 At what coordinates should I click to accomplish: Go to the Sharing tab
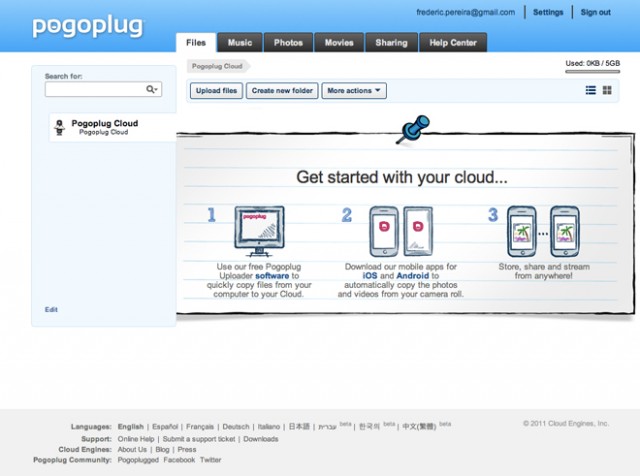pos(391,42)
